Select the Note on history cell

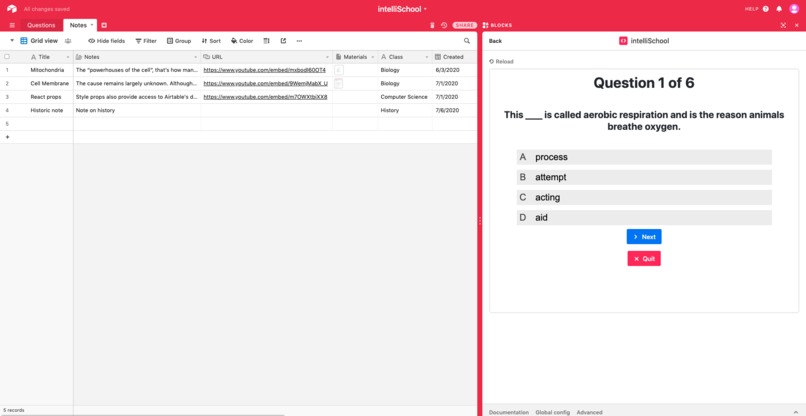click(x=137, y=110)
